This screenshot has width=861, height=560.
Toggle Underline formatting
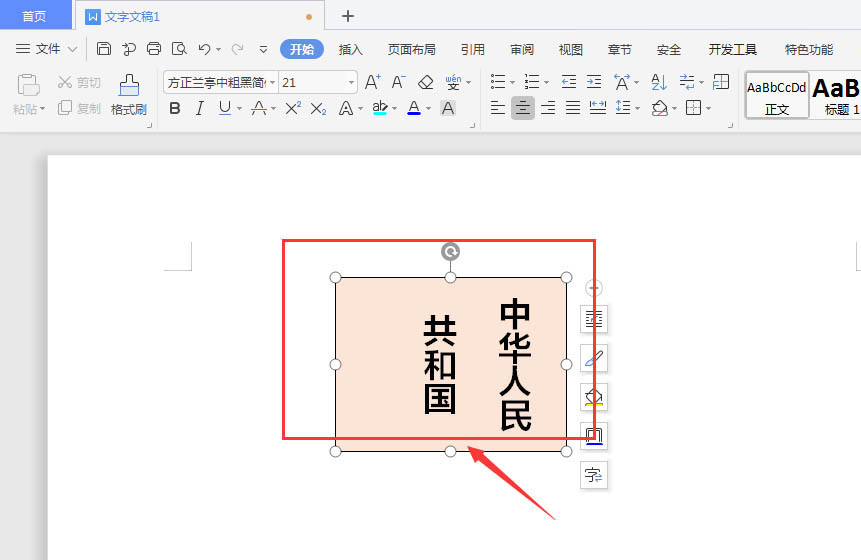point(225,108)
